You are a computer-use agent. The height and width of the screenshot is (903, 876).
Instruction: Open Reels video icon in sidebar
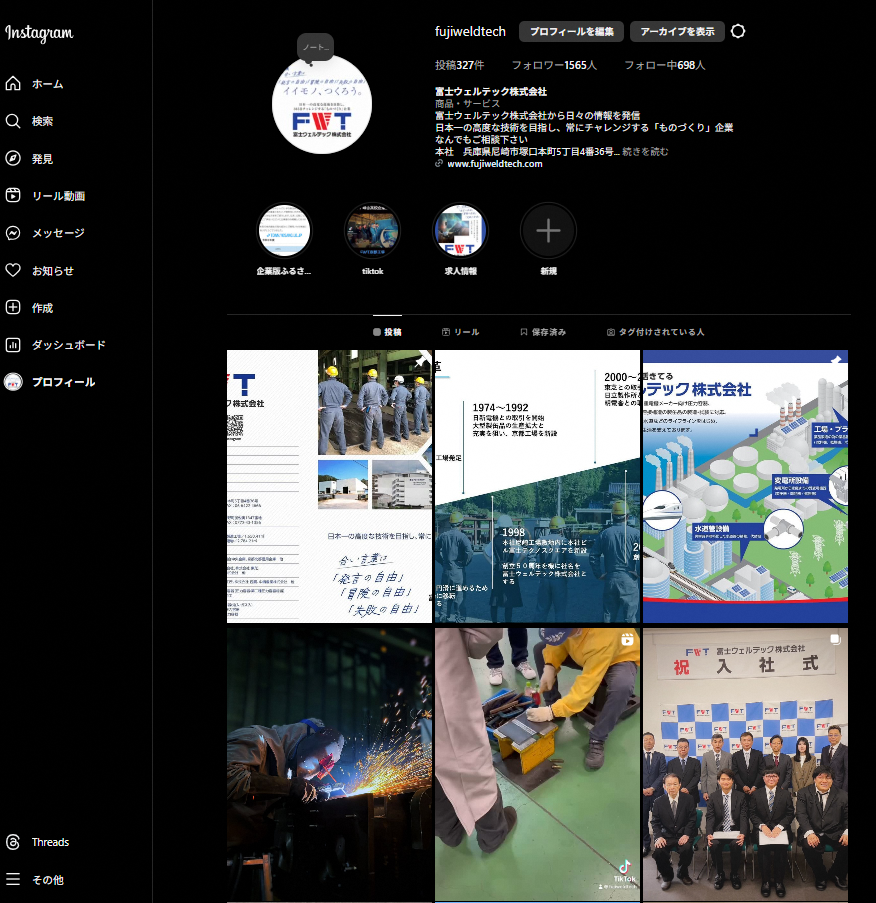click(13, 196)
